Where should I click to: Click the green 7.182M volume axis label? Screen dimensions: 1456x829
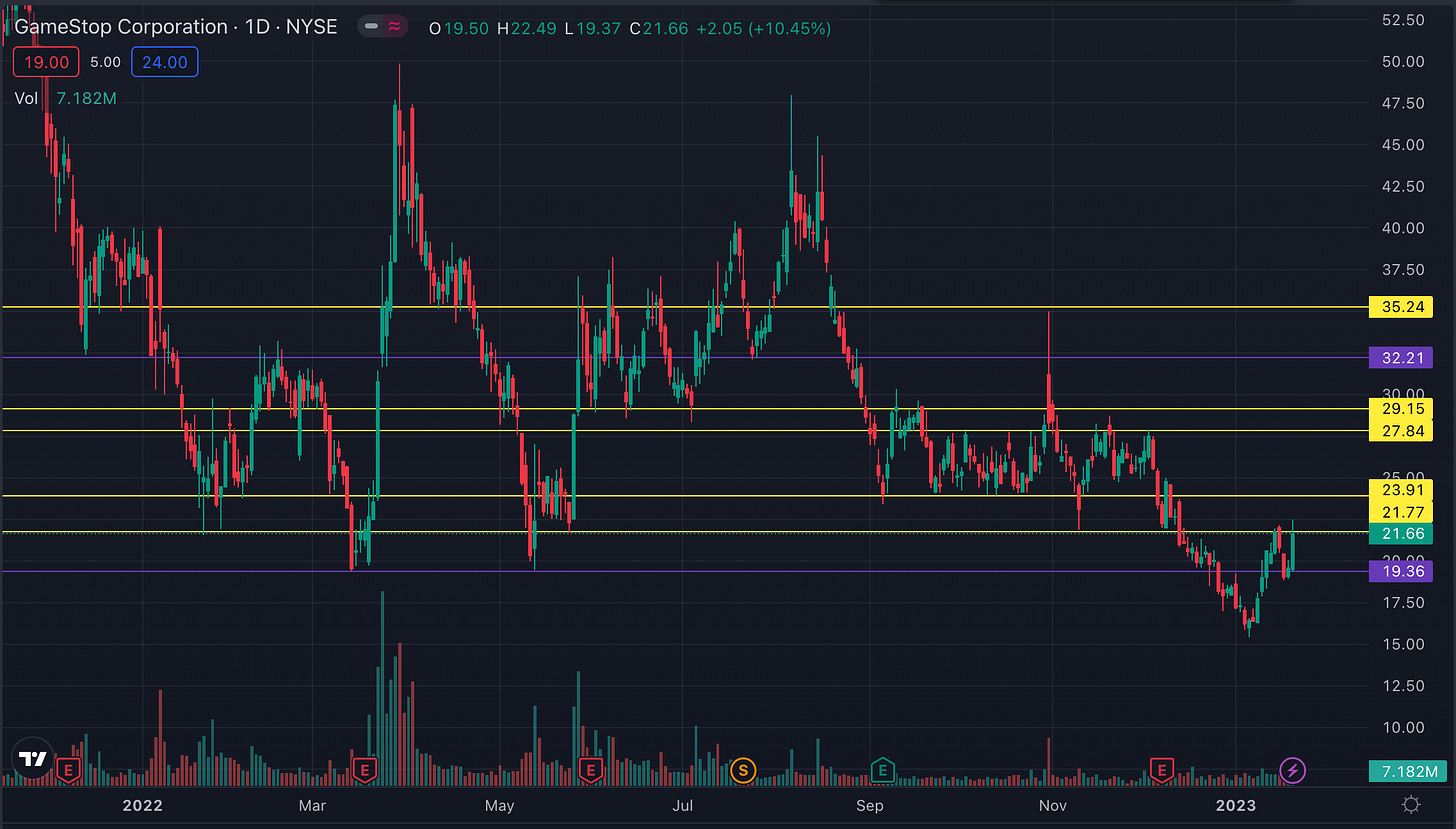[x=1407, y=771]
